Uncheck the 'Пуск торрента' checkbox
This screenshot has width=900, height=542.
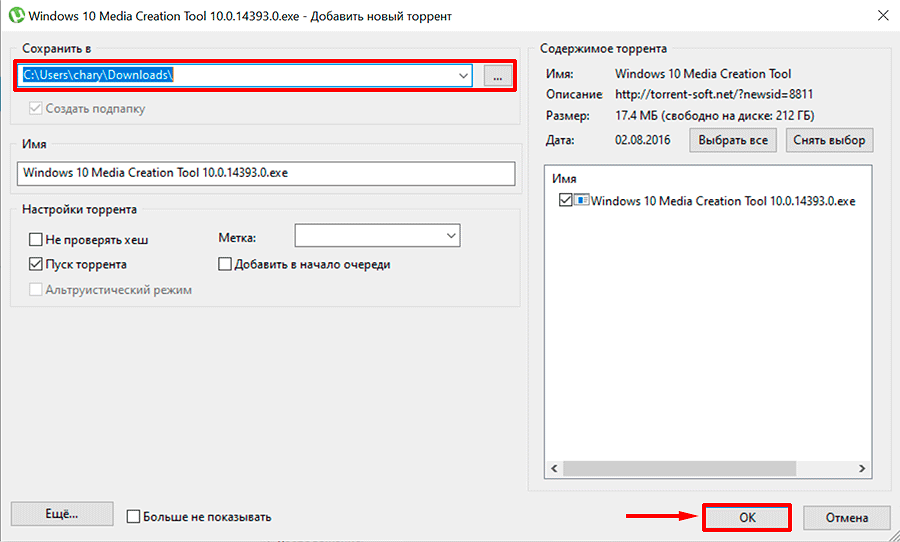36,264
